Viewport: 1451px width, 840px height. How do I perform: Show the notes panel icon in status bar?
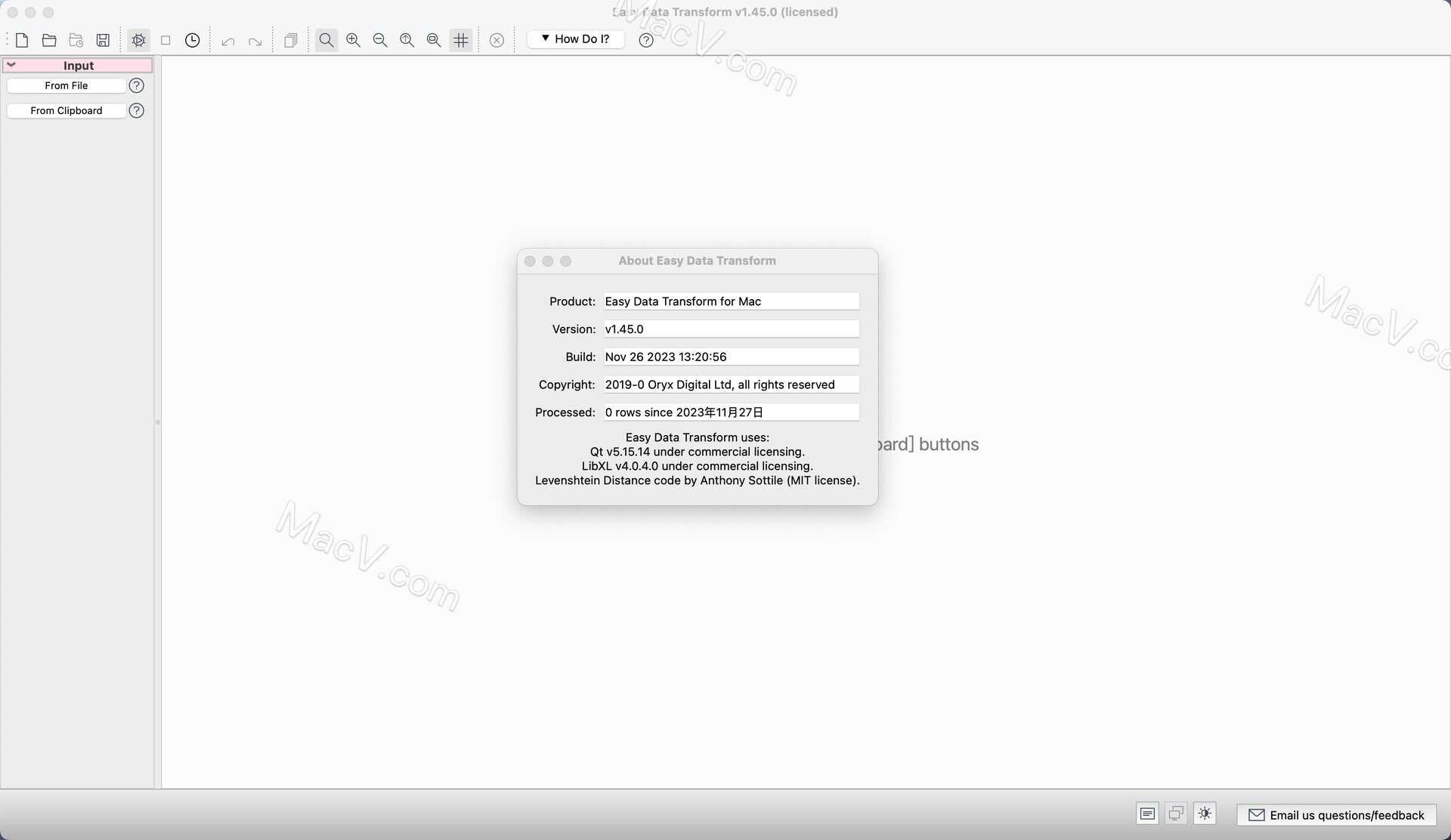pos(1147,814)
